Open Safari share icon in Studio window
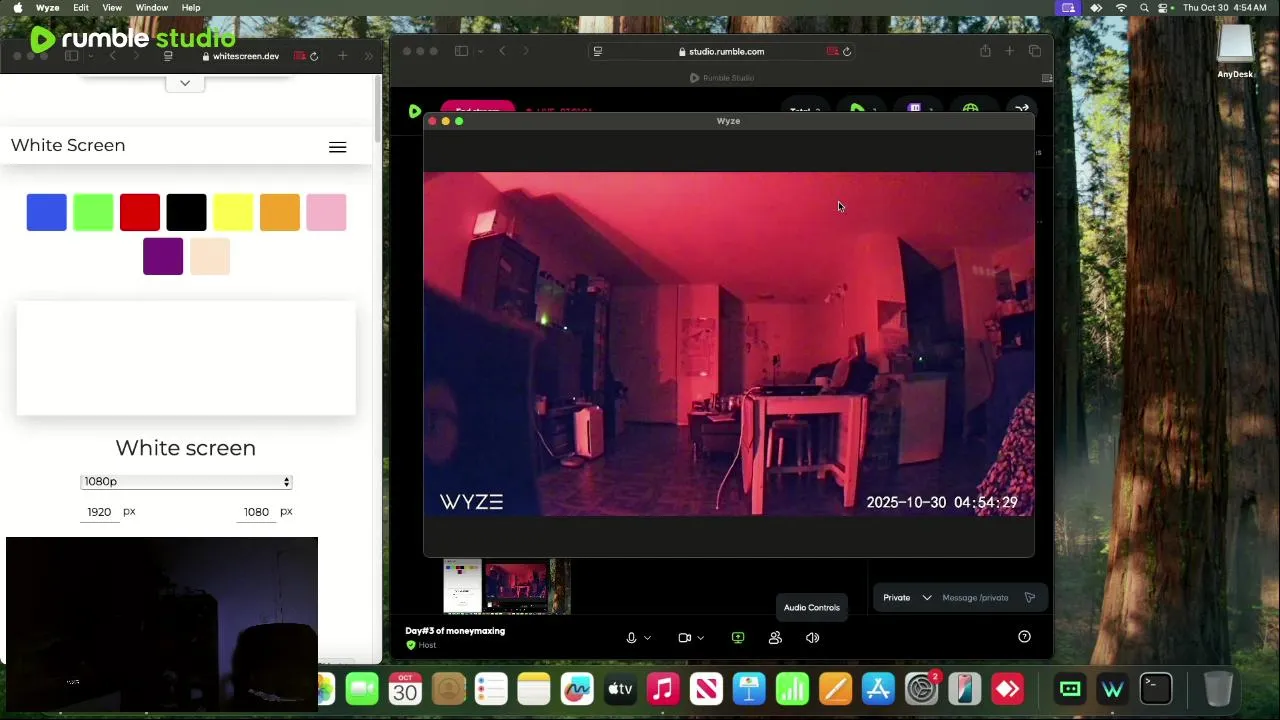Viewport: 1280px width, 720px height. pos(985,51)
